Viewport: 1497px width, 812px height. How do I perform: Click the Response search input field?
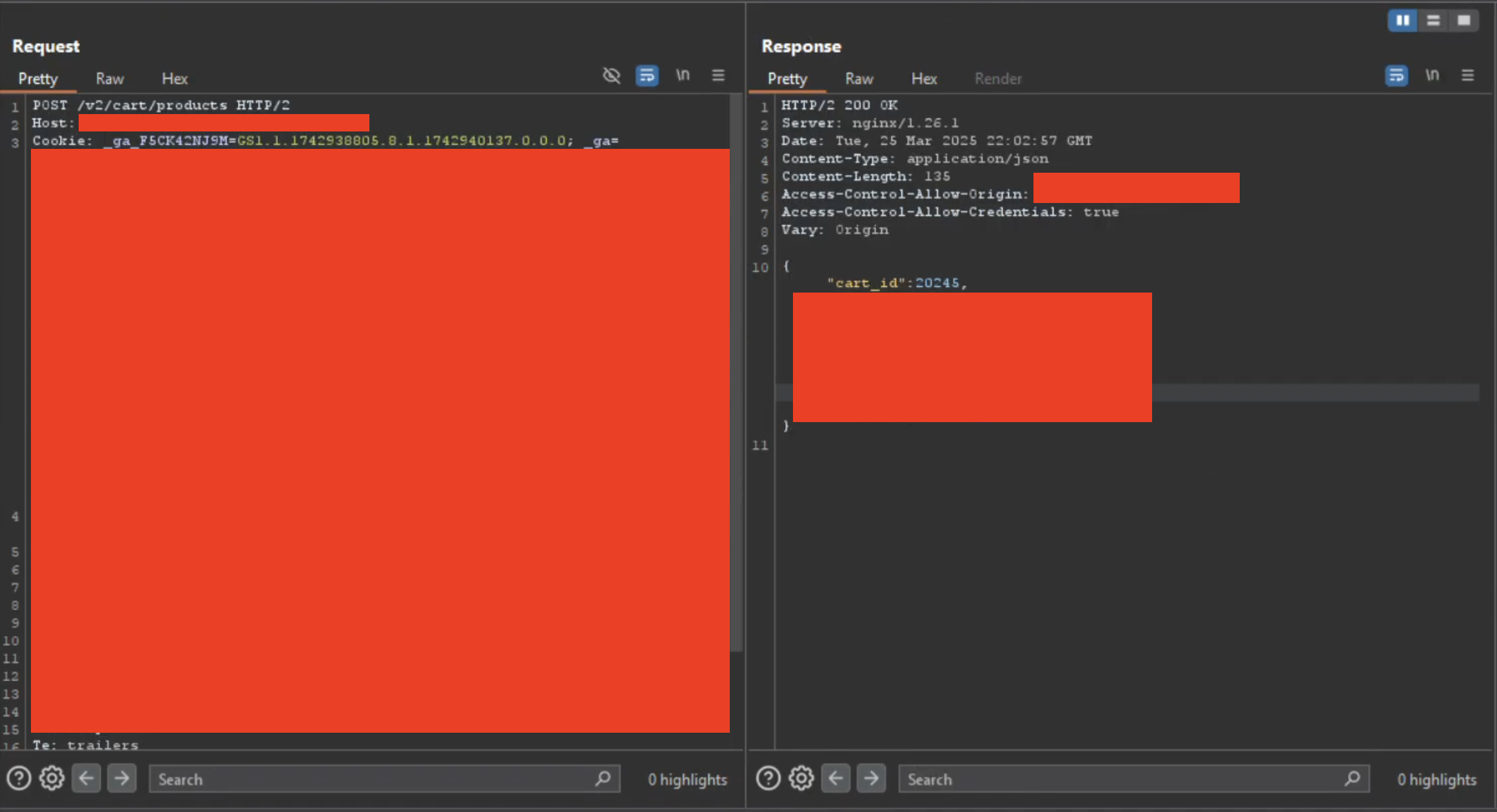(1134, 779)
